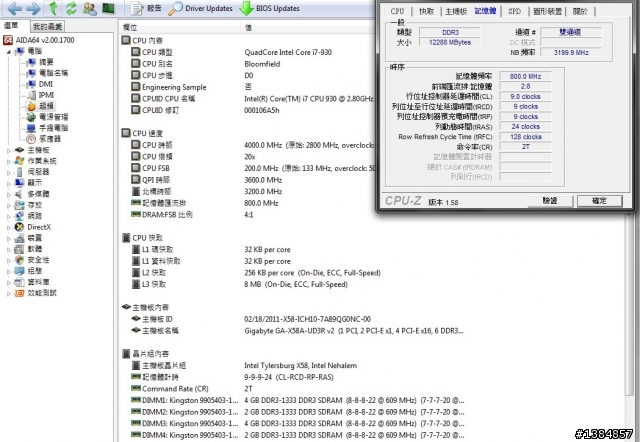Switch to the 我的最愛 favorites tab
This screenshot has height=442, width=640.
[47, 27]
